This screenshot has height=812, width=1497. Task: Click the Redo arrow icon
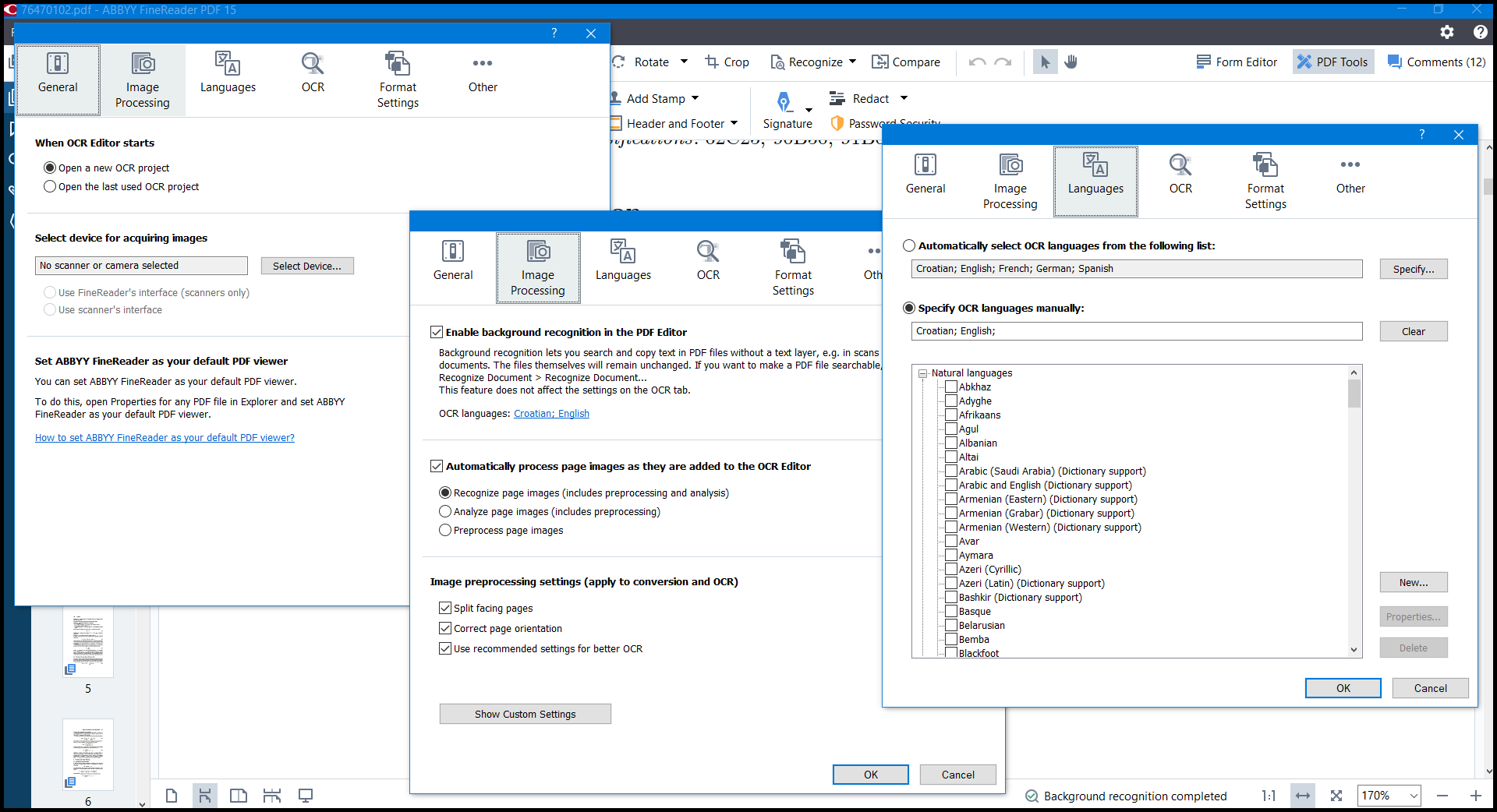1003,62
